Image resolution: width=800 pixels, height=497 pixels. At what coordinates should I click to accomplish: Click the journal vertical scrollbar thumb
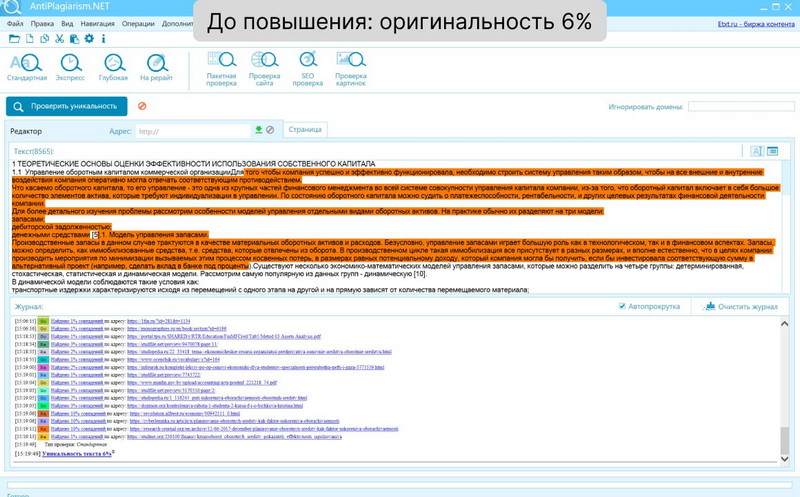[x=785, y=441]
